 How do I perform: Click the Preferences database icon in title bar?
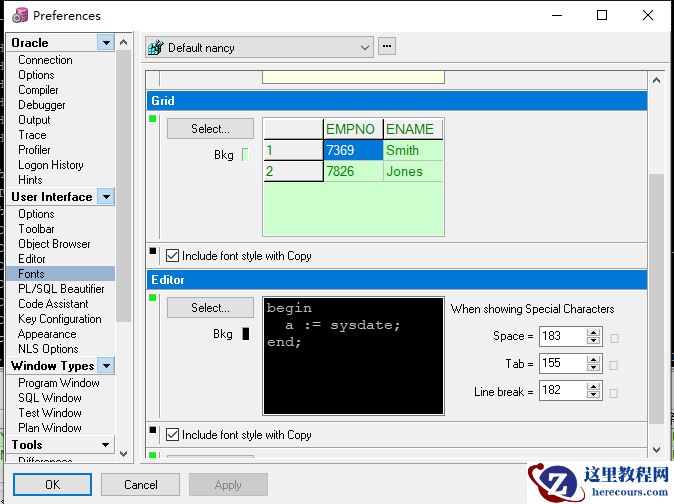pos(20,15)
